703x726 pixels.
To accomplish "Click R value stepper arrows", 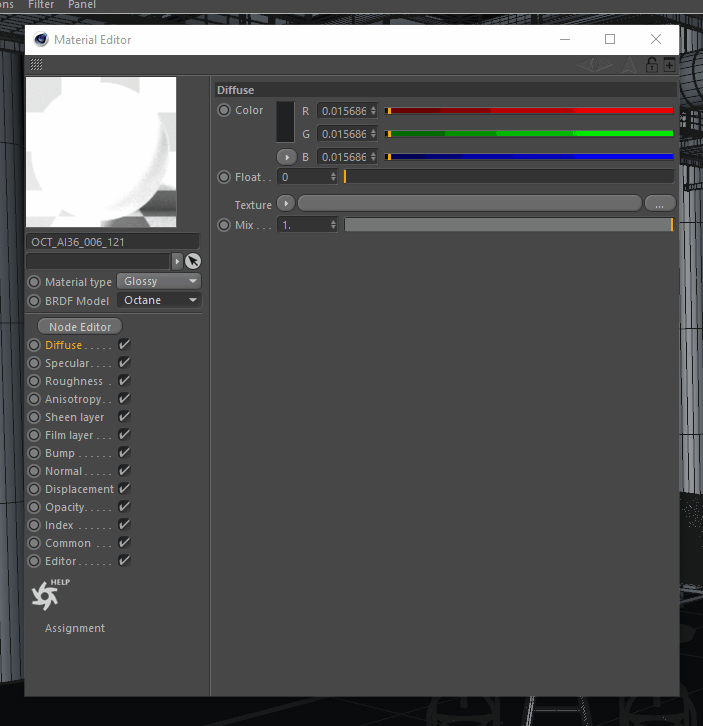I will [x=373, y=111].
